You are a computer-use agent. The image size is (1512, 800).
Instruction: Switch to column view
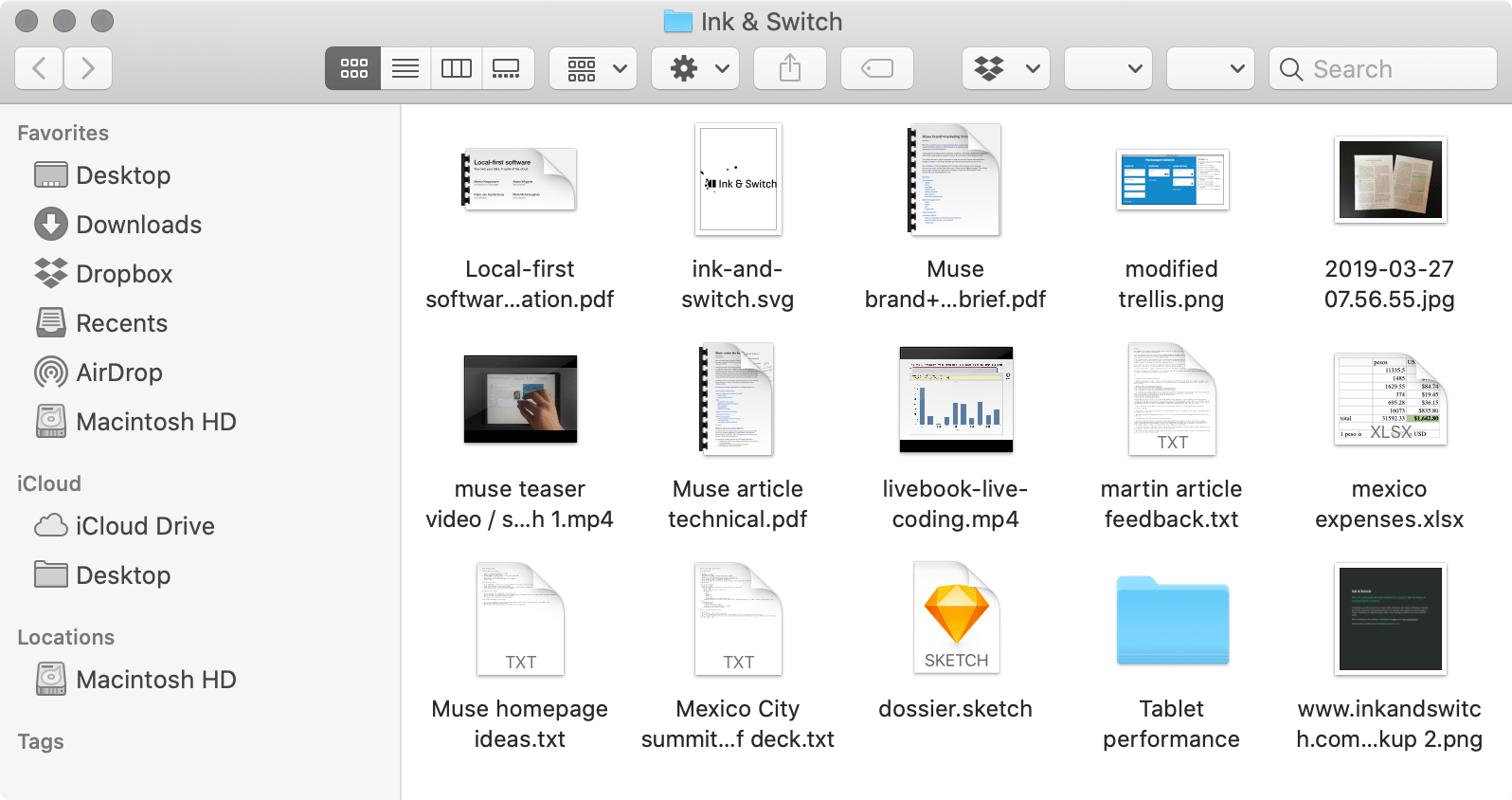click(x=457, y=68)
